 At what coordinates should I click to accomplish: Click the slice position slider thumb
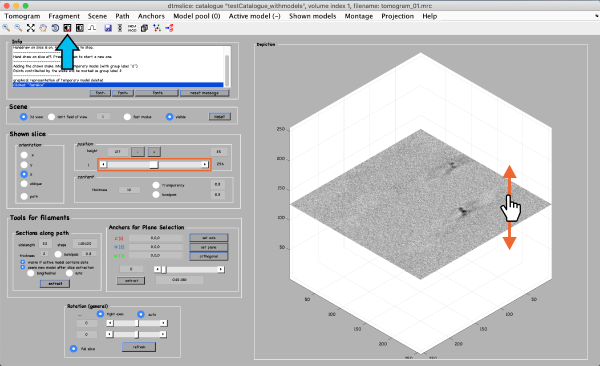tap(153, 165)
